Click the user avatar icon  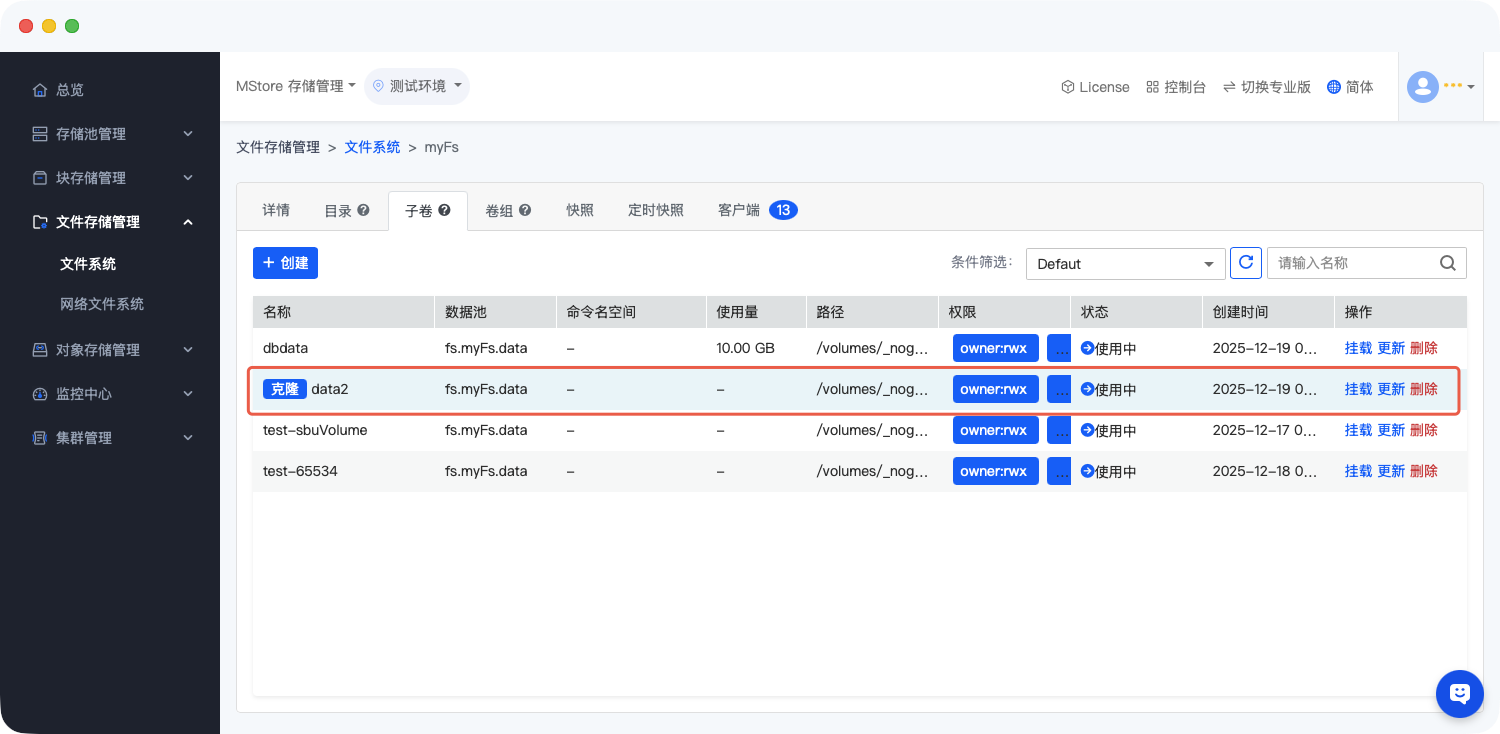pos(1422,87)
